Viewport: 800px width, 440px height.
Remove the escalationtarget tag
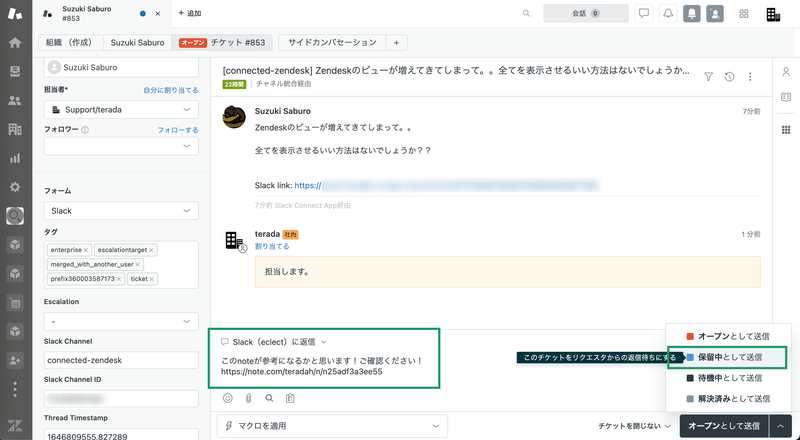pyautogui.click(x=151, y=250)
